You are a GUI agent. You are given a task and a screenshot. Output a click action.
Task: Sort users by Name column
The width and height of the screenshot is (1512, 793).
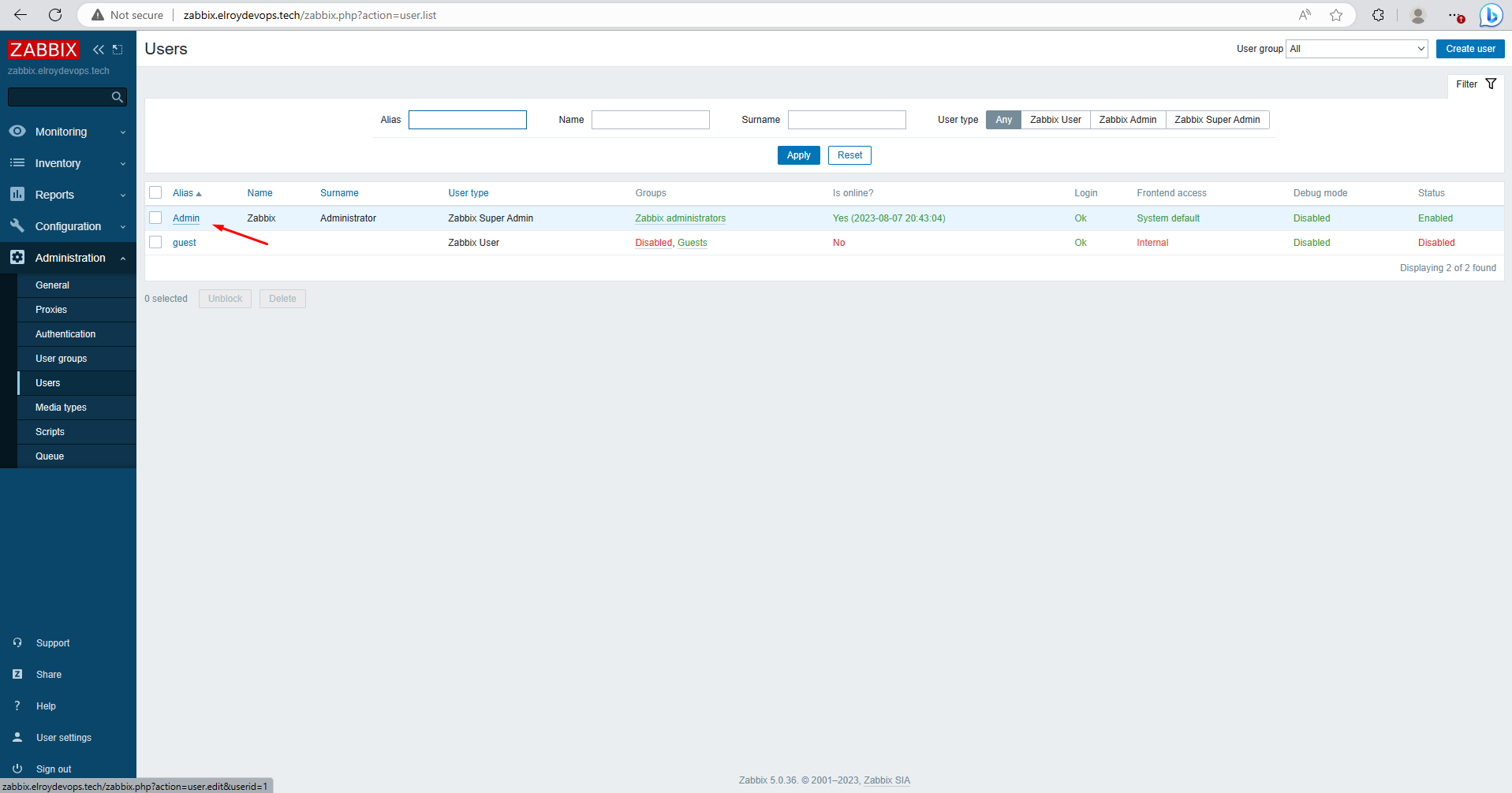(x=259, y=193)
